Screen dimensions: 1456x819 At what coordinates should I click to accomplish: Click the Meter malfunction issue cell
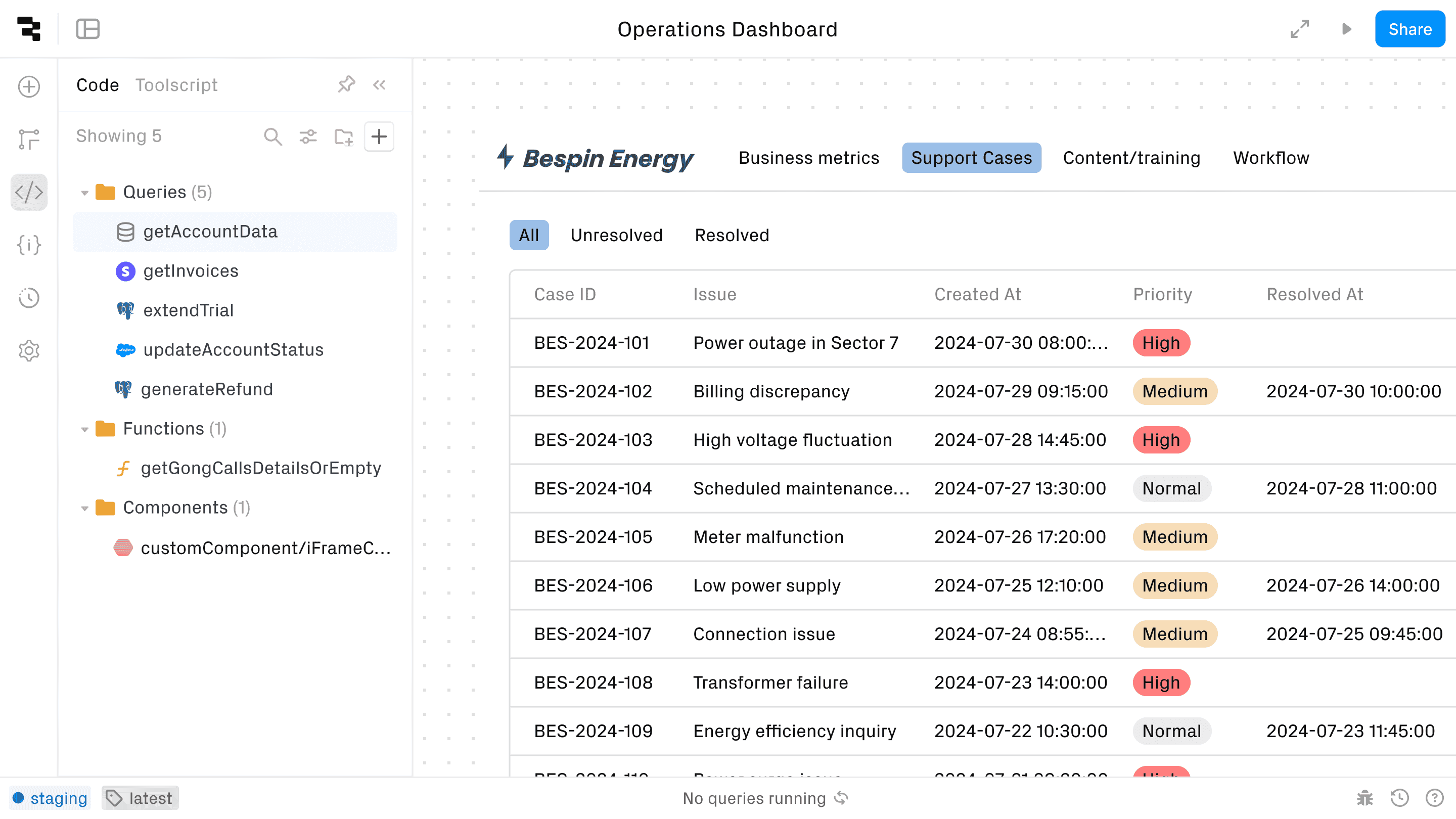pos(768,537)
